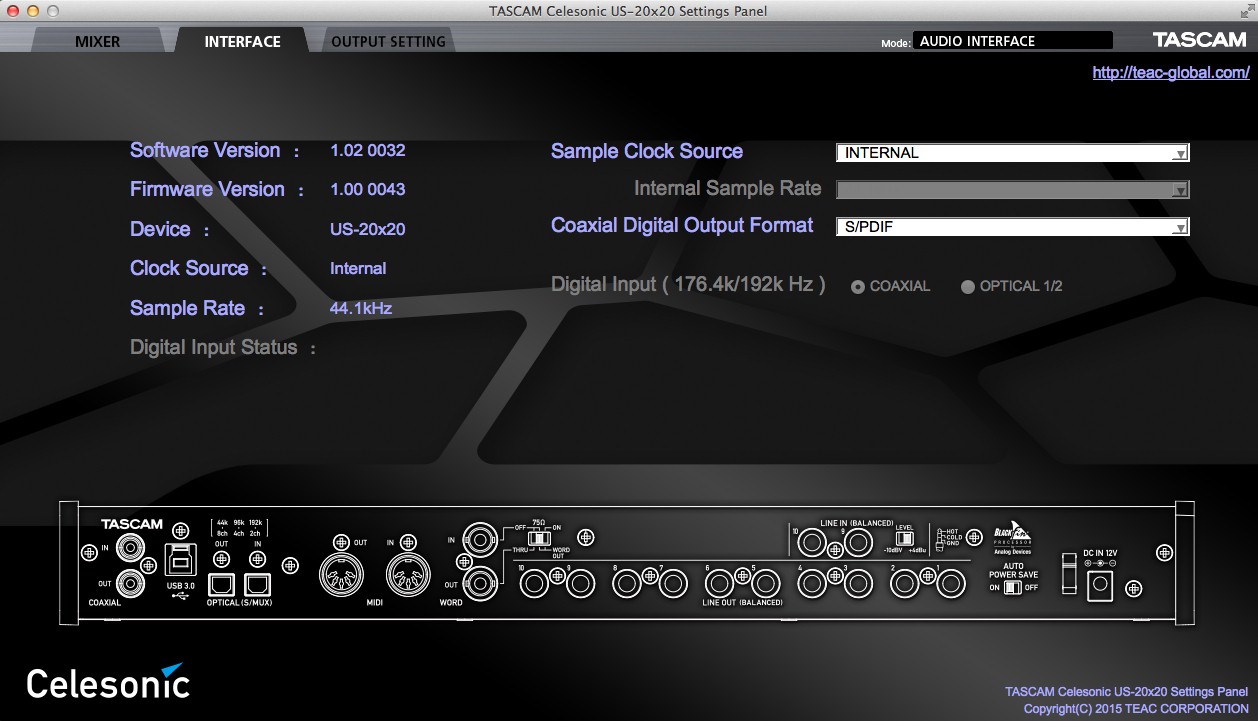
Task: Open the teac-global.com link
Action: [1171, 72]
